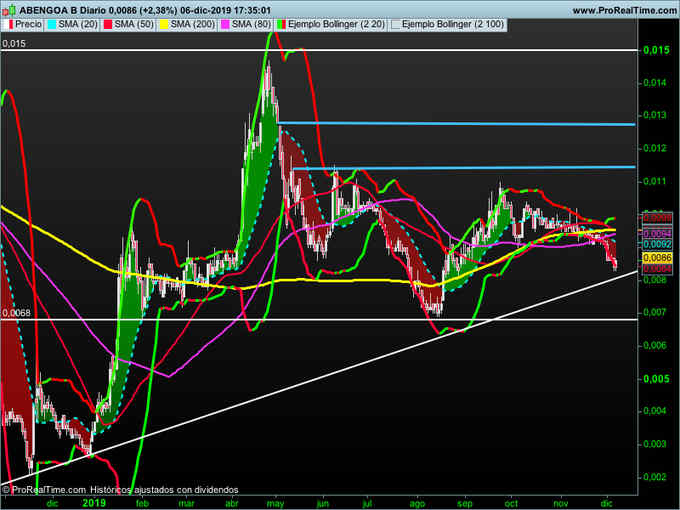The width and height of the screenshot is (680, 510).
Task: Select the Ejemplo Bollinger (2 20) legend label
Action: [x=337, y=24]
